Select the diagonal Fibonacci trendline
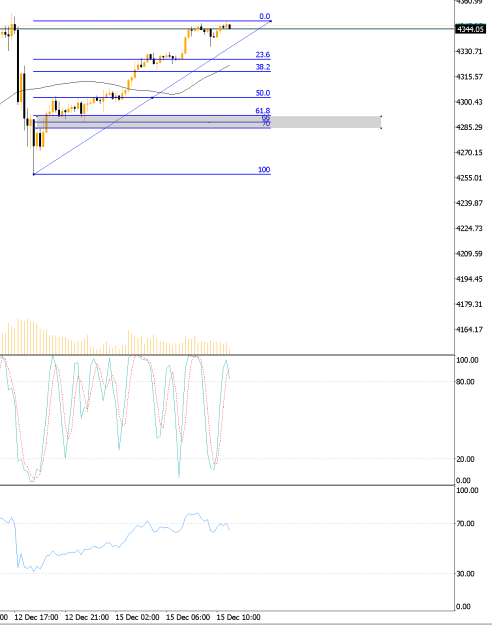This screenshot has width=492, height=625. coord(152,98)
